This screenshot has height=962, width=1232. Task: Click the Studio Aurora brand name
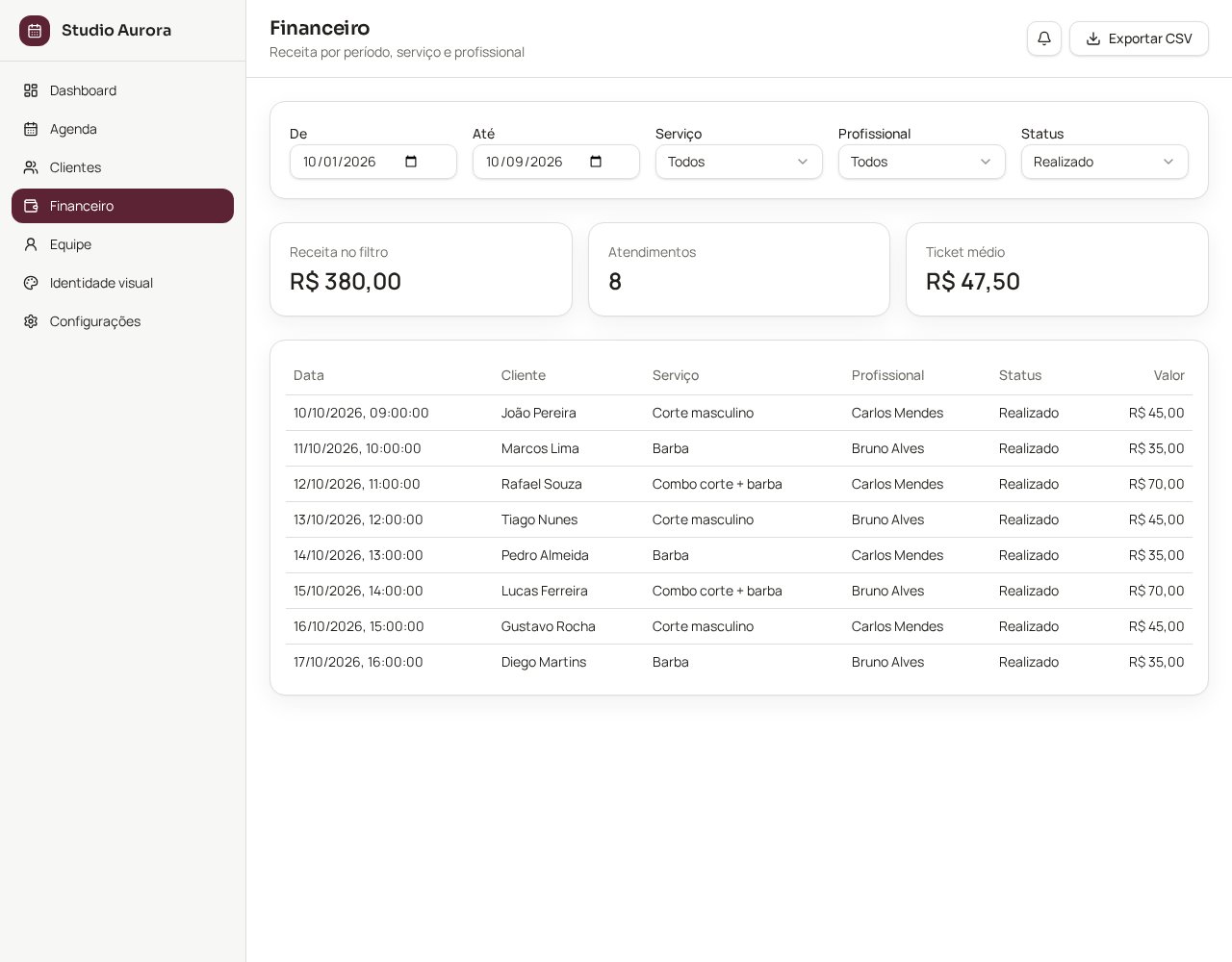pos(116,30)
